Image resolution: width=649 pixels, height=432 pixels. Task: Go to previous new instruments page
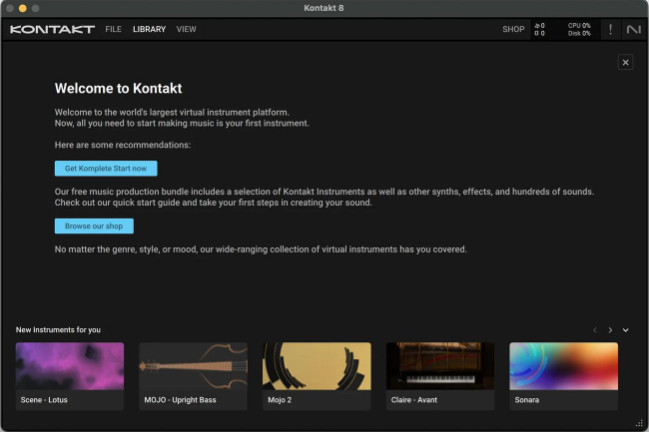pos(595,330)
